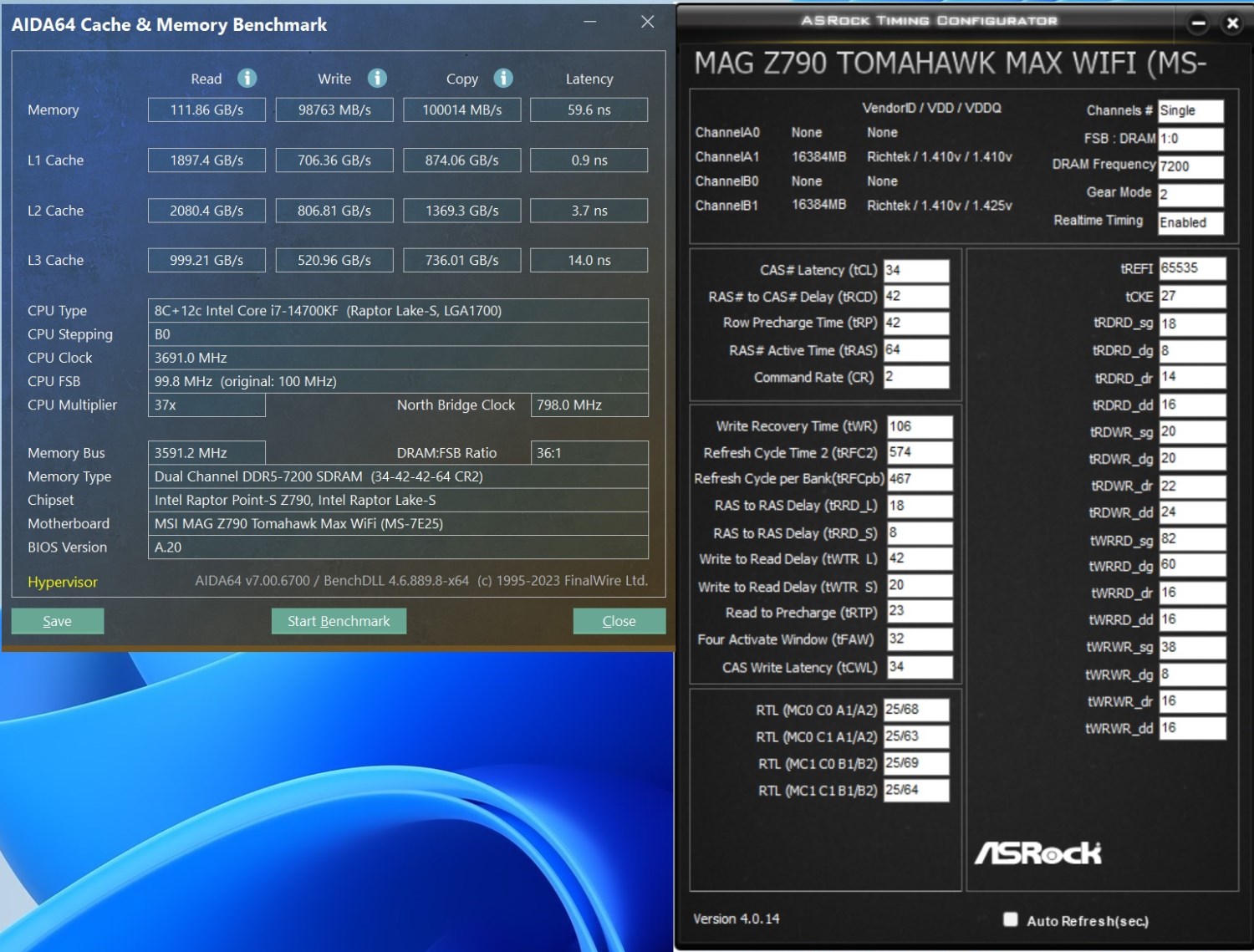Select the CAS# Latency (tCL) value field
The width and height of the screenshot is (1254, 952).
pyautogui.click(x=916, y=270)
